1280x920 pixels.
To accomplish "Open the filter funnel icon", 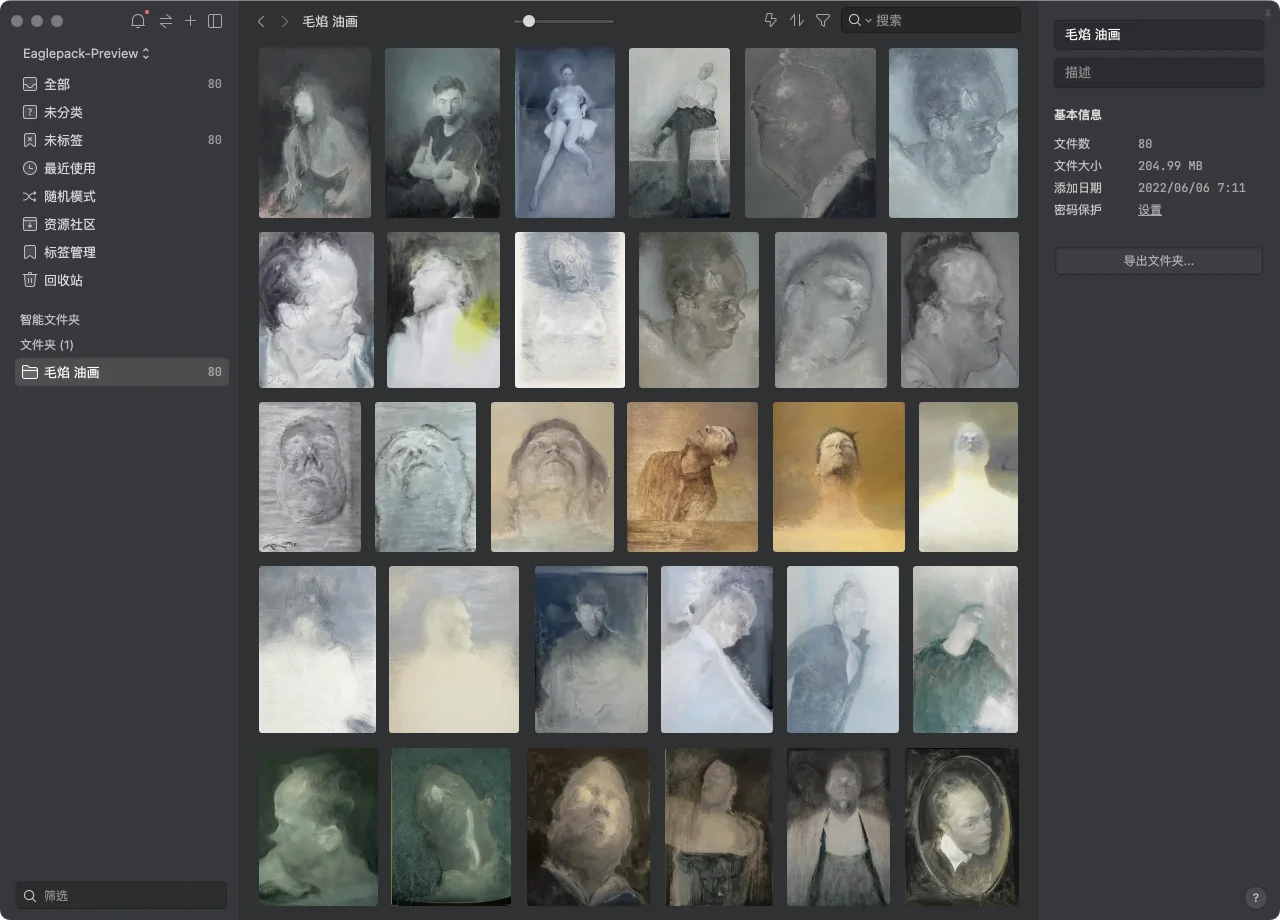I will click(x=823, y=20).
